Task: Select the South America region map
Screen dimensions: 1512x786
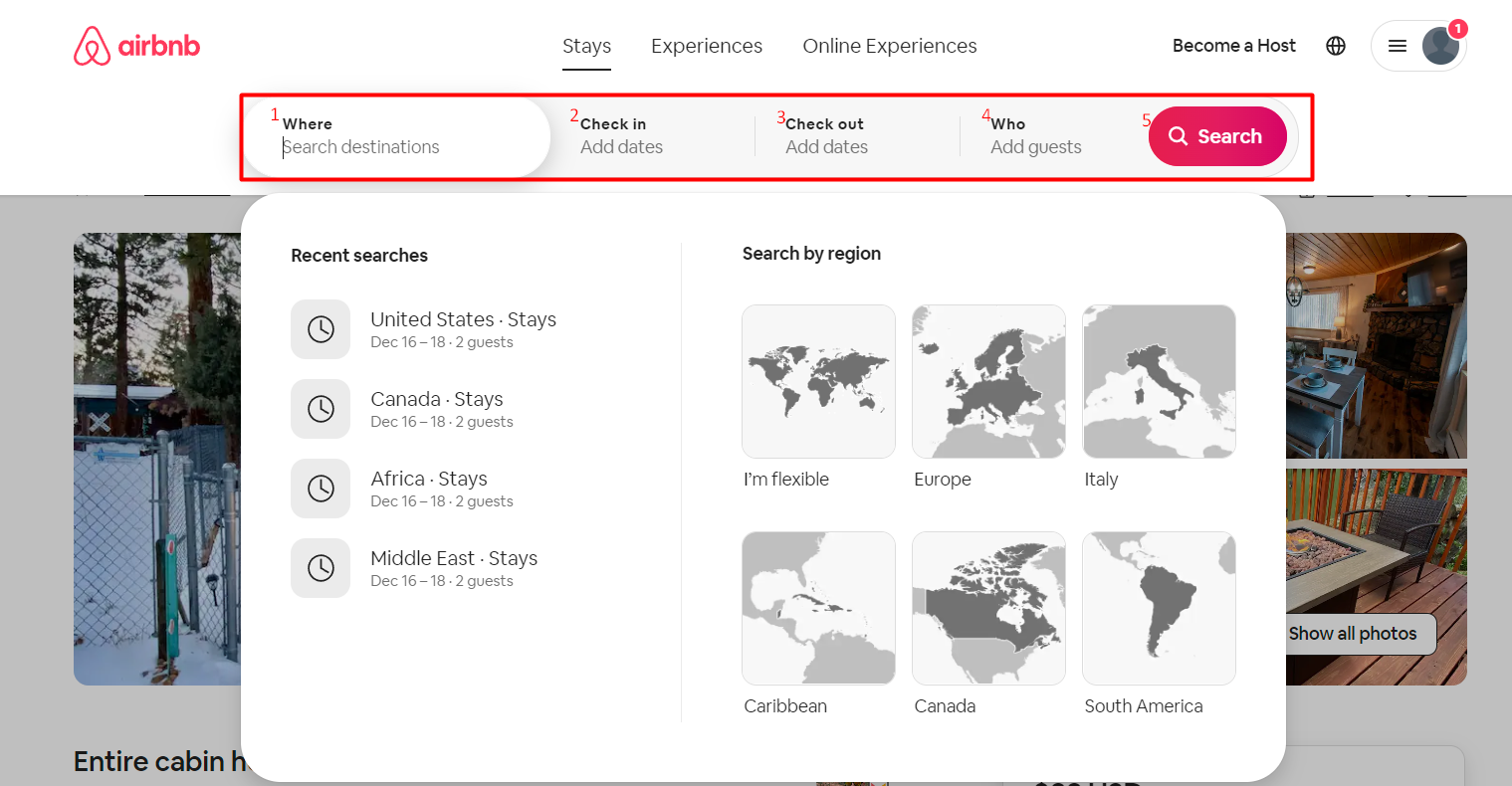Action: click(x=1158, y=608)
